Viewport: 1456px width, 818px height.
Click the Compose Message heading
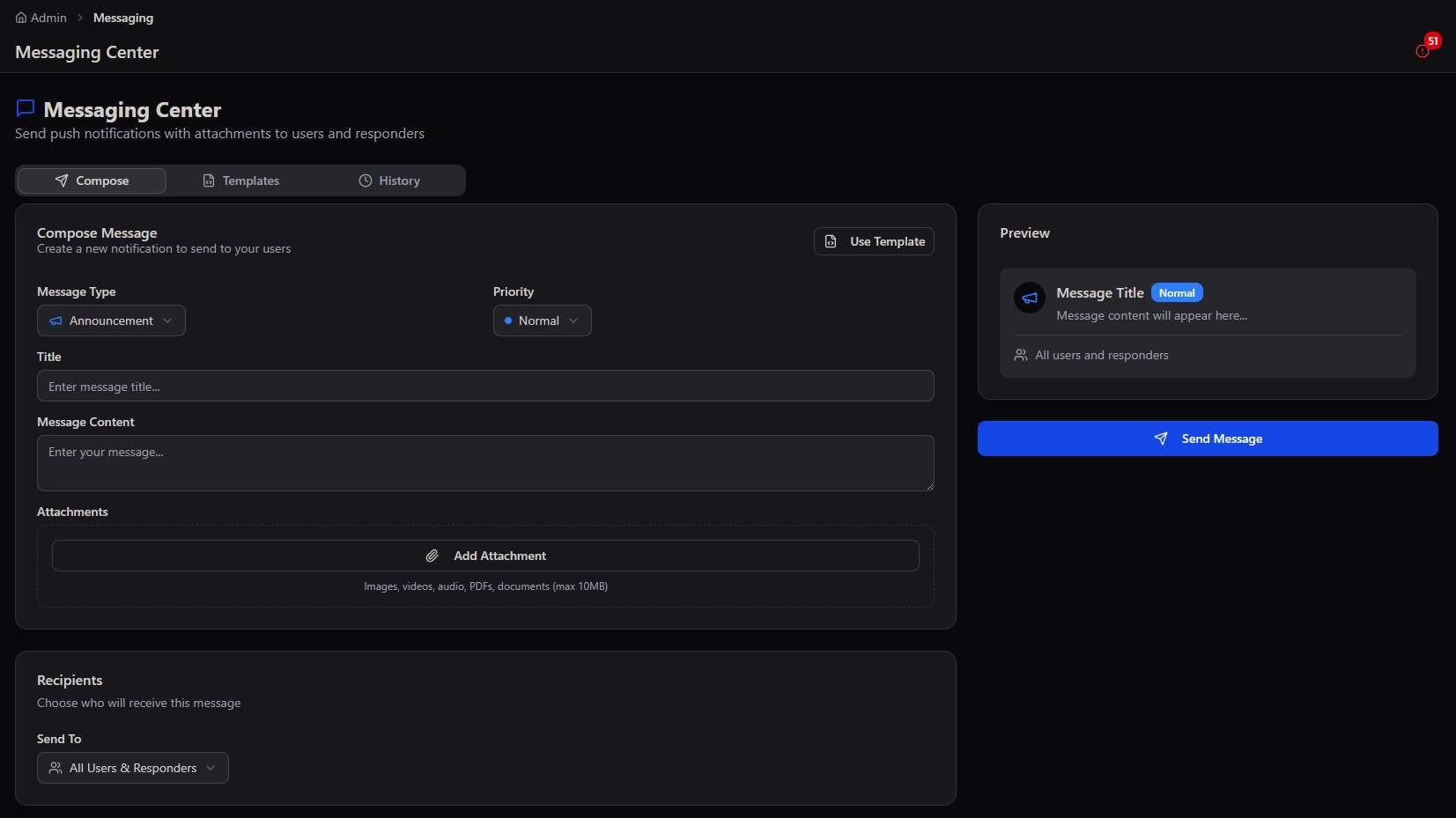pos(97,233)
